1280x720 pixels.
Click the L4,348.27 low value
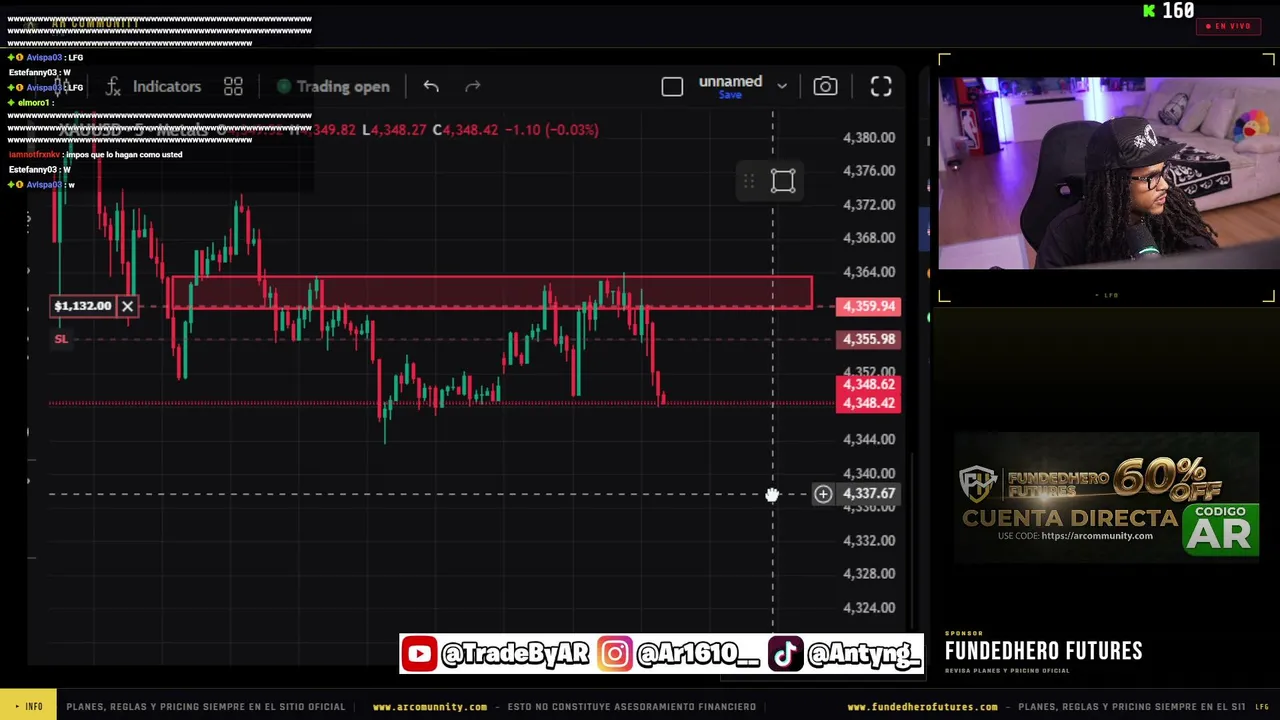394,130
